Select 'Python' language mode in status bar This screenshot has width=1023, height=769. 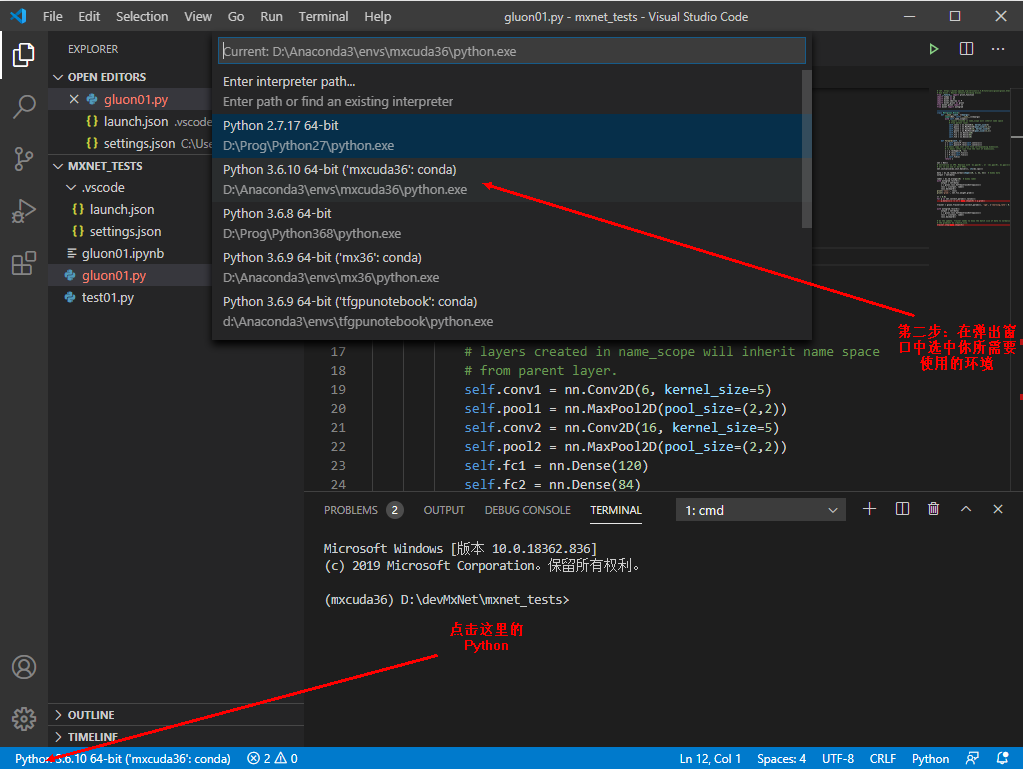pyautogui.click(x=930, y=758)
